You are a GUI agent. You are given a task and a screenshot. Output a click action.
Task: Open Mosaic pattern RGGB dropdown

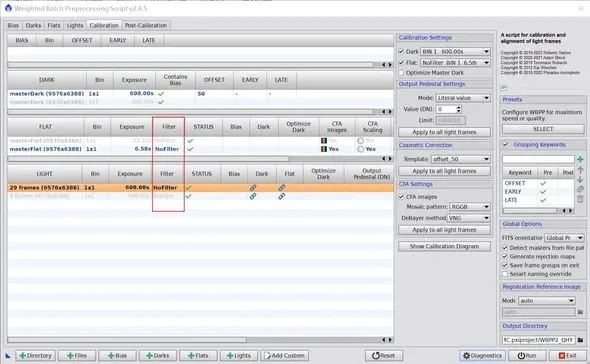coord(470,207)
